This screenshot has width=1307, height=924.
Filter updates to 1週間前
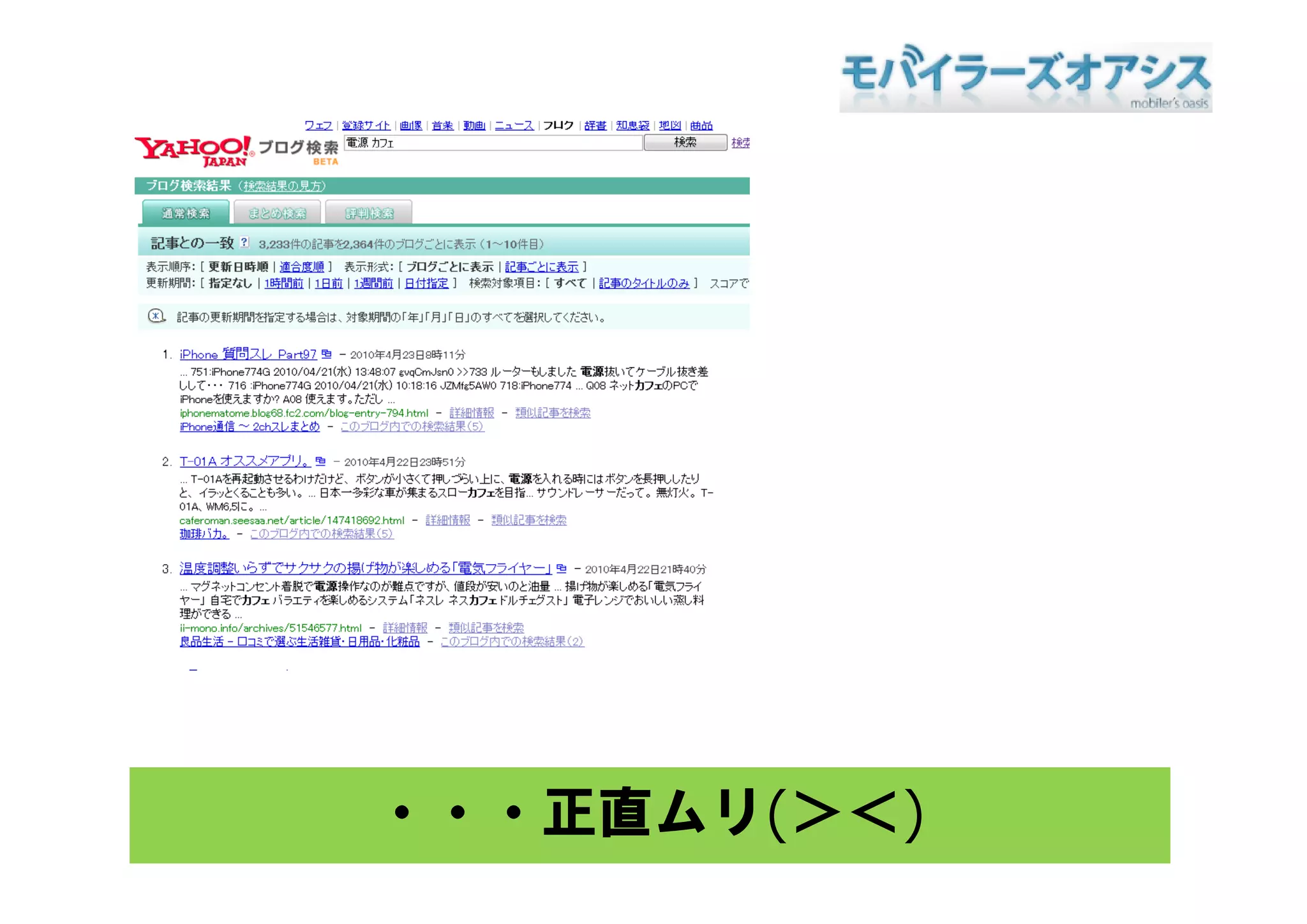373,283
